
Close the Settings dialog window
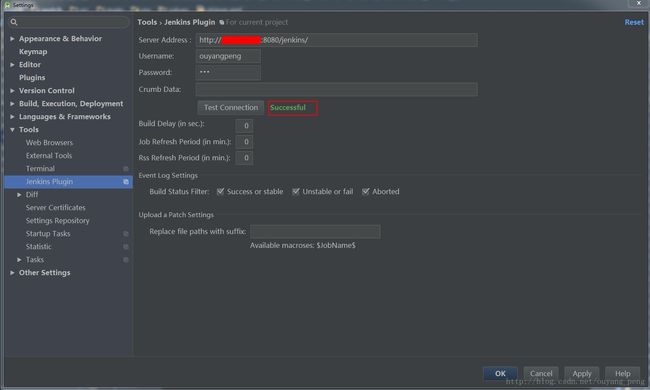coord(639,3)
